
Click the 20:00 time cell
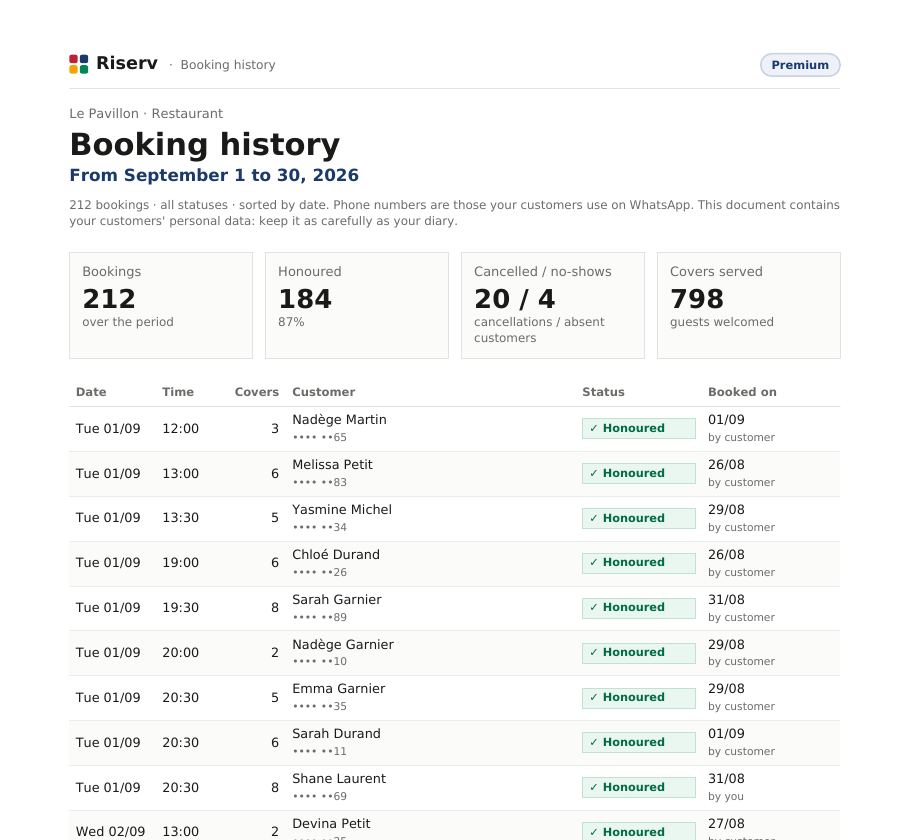point(180,652)
